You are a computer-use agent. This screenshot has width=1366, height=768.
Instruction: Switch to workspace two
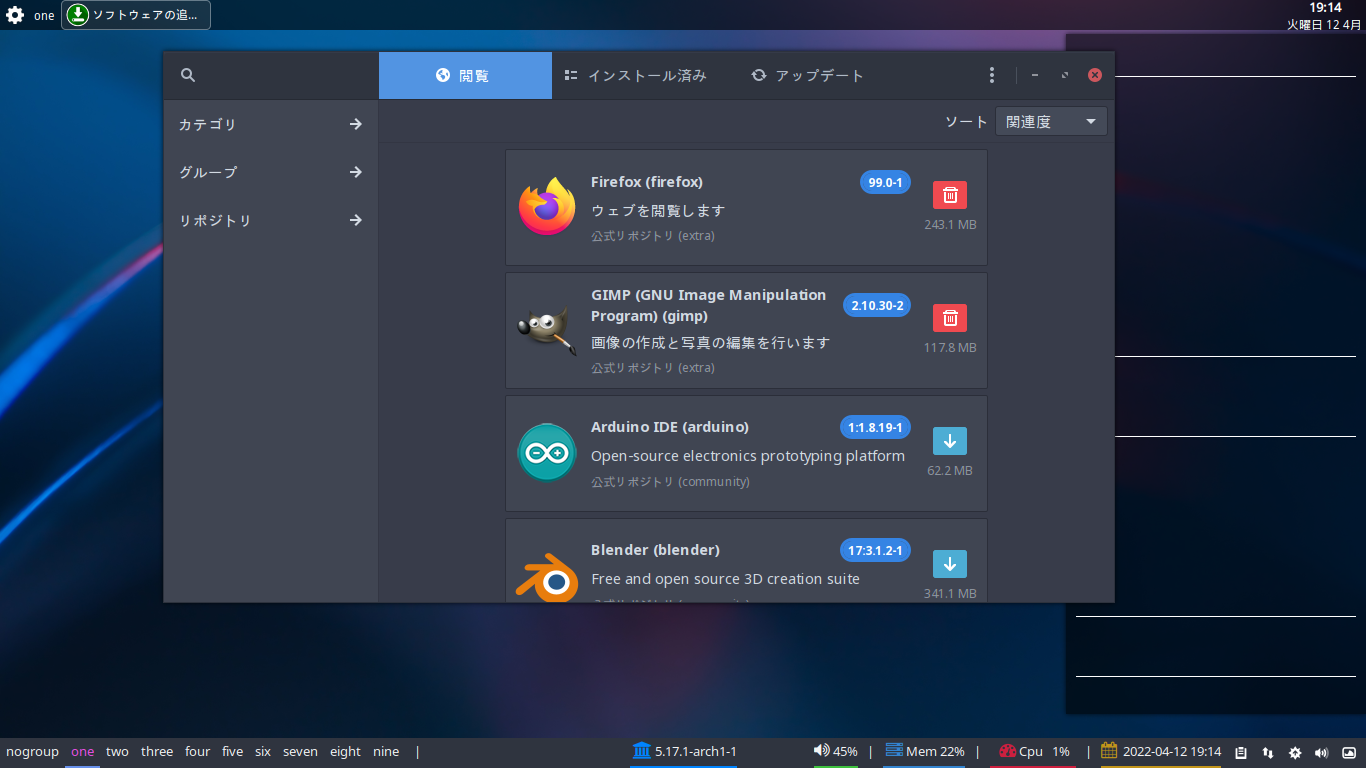click(x=117, y=752)
